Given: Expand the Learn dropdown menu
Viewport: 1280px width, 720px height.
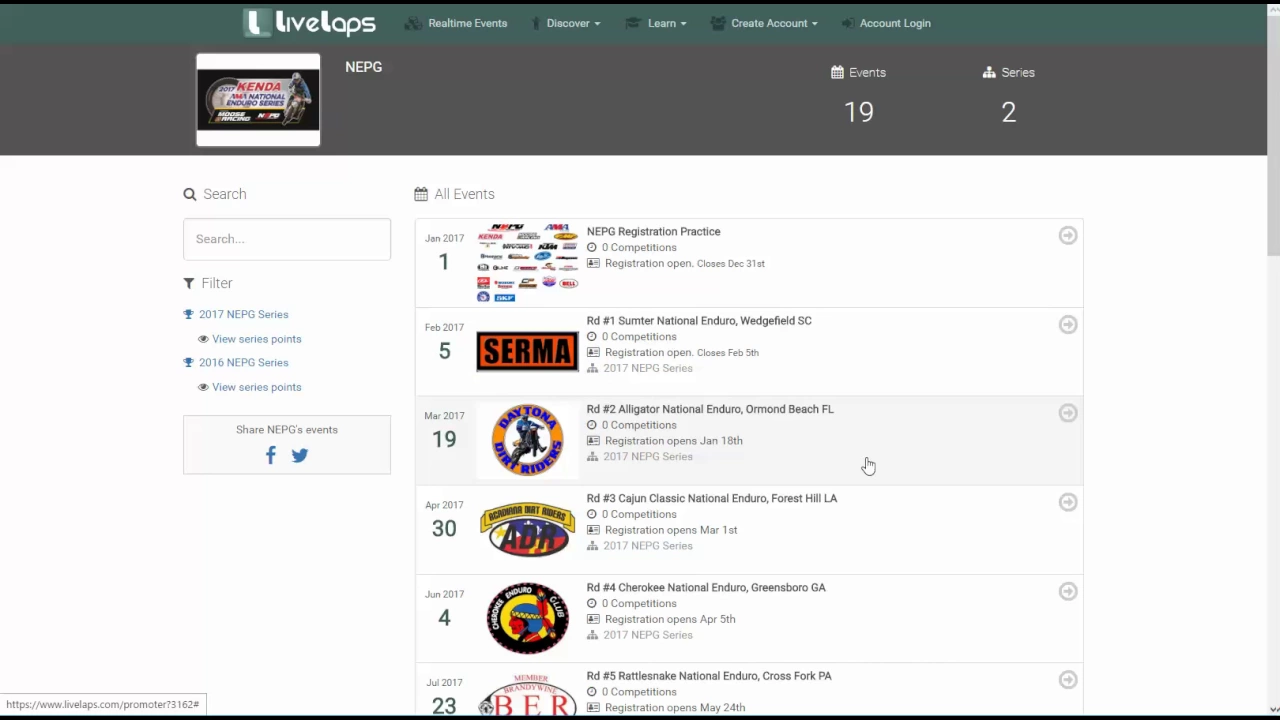Looking at the screenshot, I should [655, 23].
